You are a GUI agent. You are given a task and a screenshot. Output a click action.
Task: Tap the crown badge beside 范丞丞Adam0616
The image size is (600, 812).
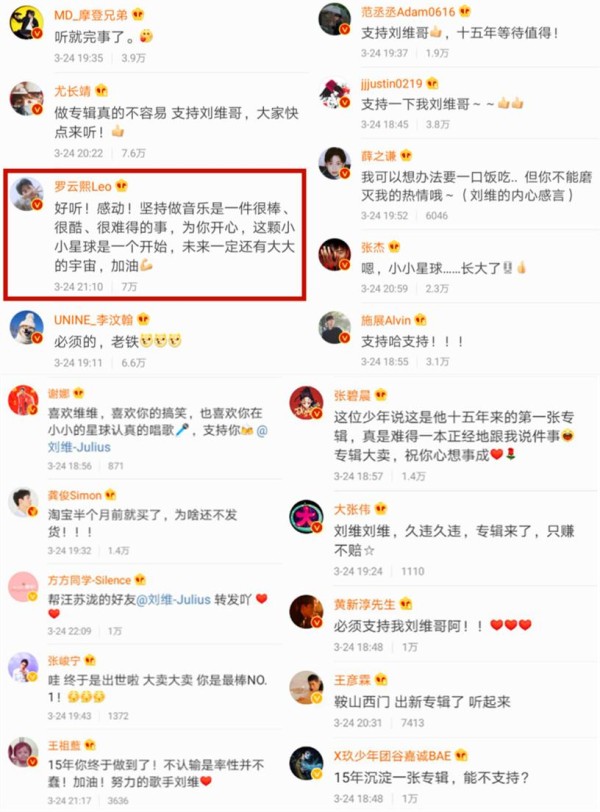coord(464,11)
